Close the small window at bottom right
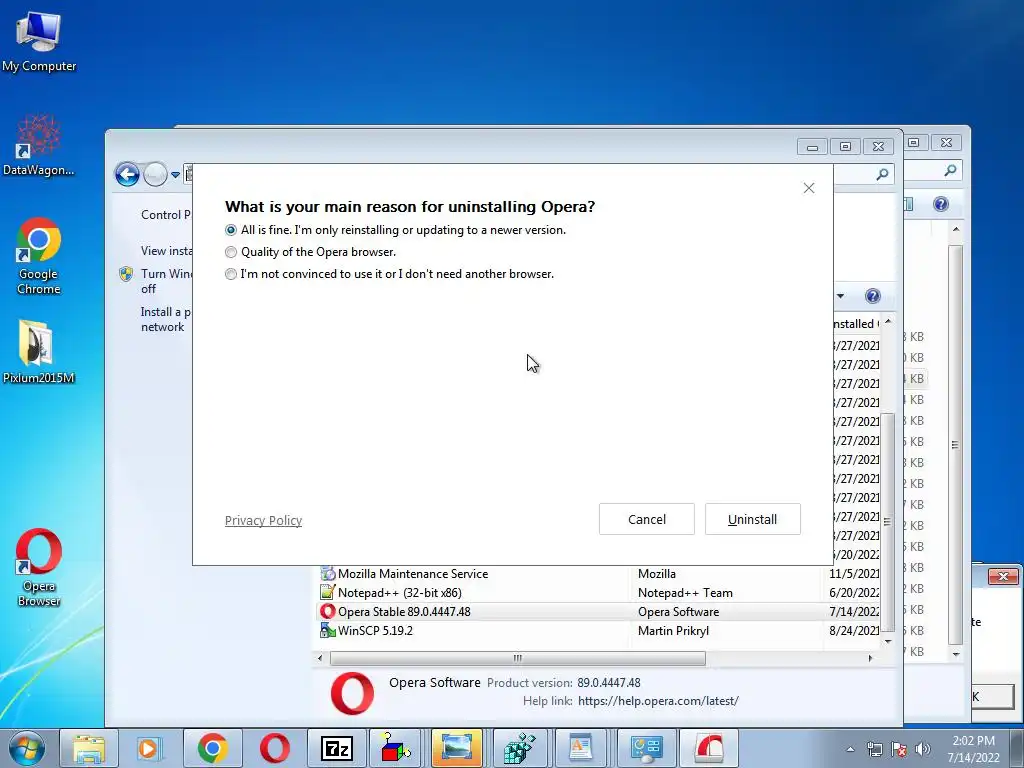 coord(1002,576)
